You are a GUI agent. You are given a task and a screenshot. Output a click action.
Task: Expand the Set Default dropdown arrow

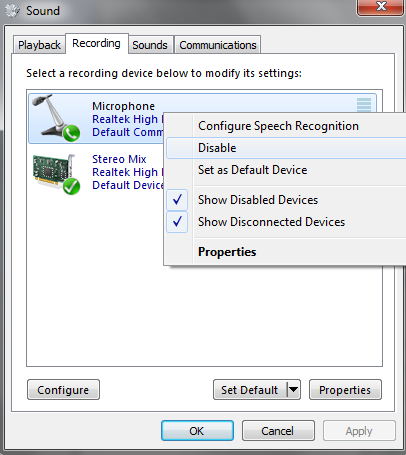pos(293,389)
